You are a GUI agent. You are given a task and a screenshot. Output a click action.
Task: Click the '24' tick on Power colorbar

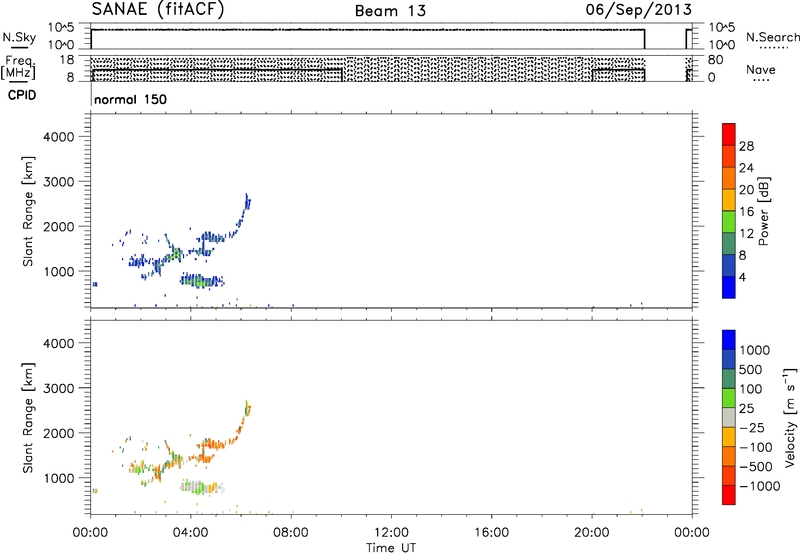746,168
